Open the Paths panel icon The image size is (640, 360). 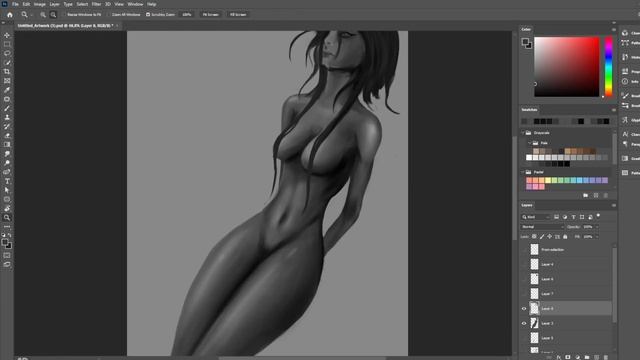pyautogui.click(x=625, y=43)
